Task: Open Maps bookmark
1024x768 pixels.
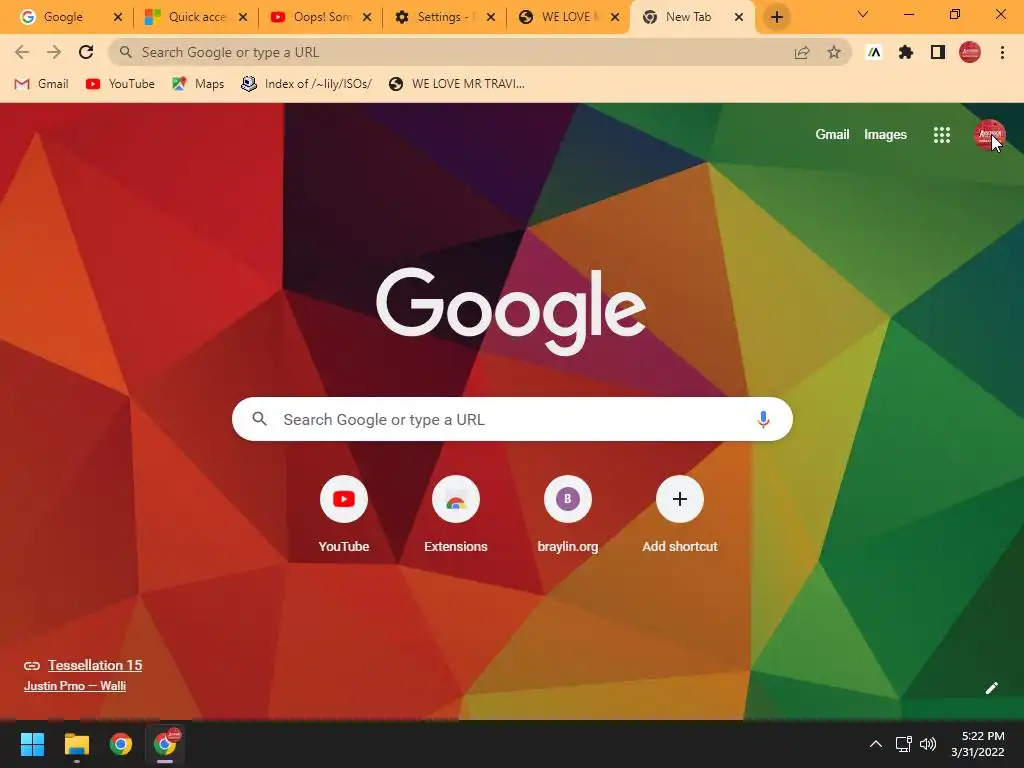Action: coord(198,84)
